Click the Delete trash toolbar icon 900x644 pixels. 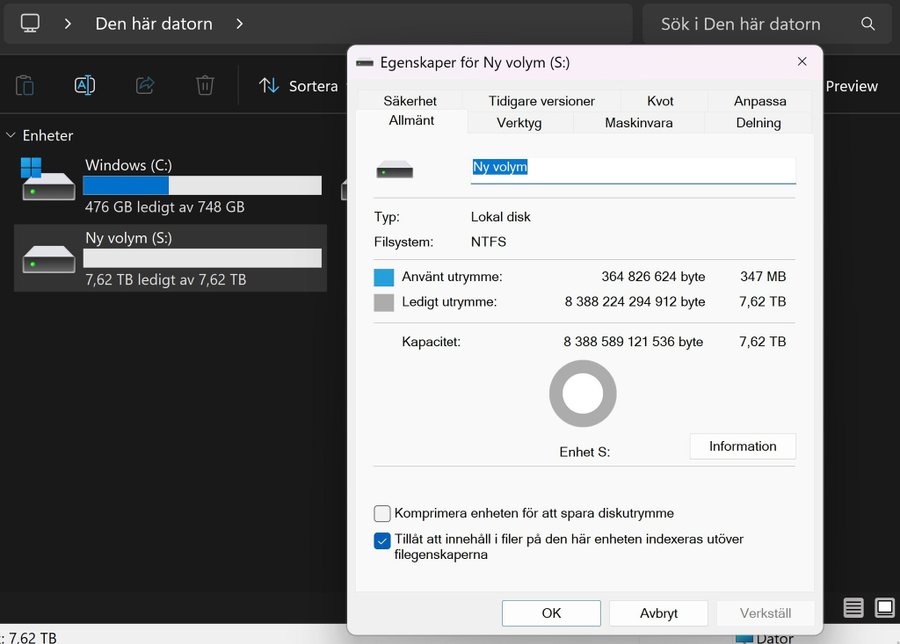tap(205, 86)
